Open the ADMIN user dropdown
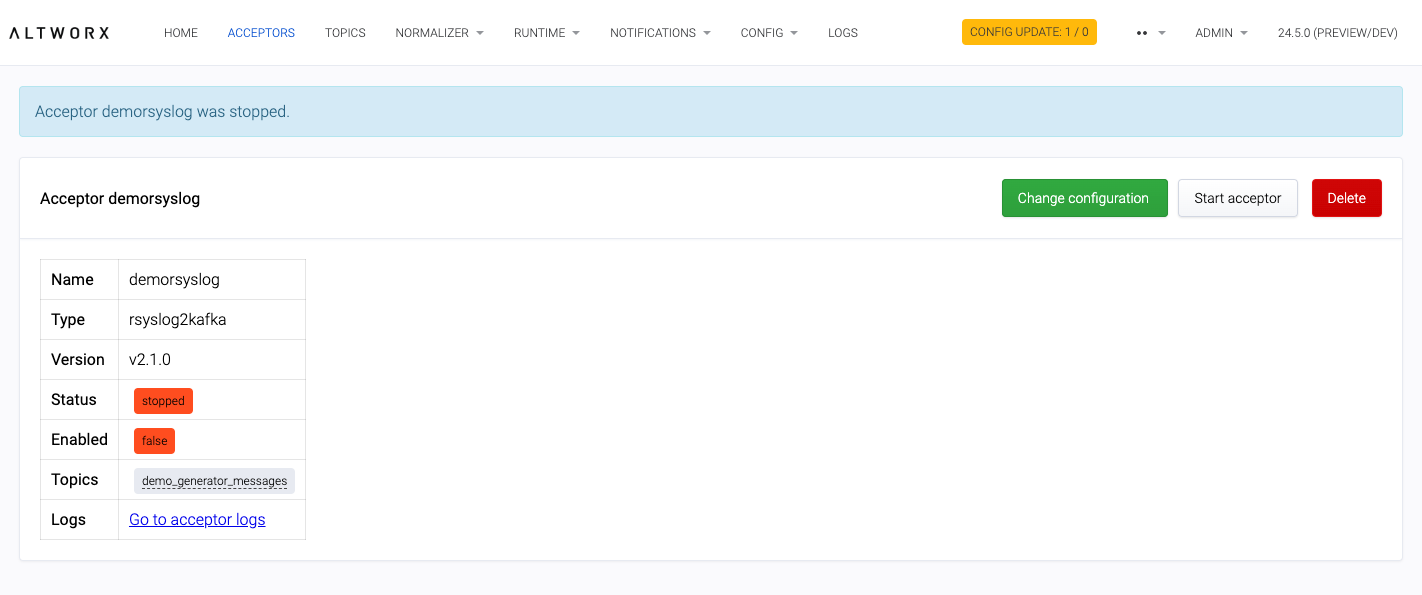This screenshot has height=595, width=1422. [x=1221, y=33]
